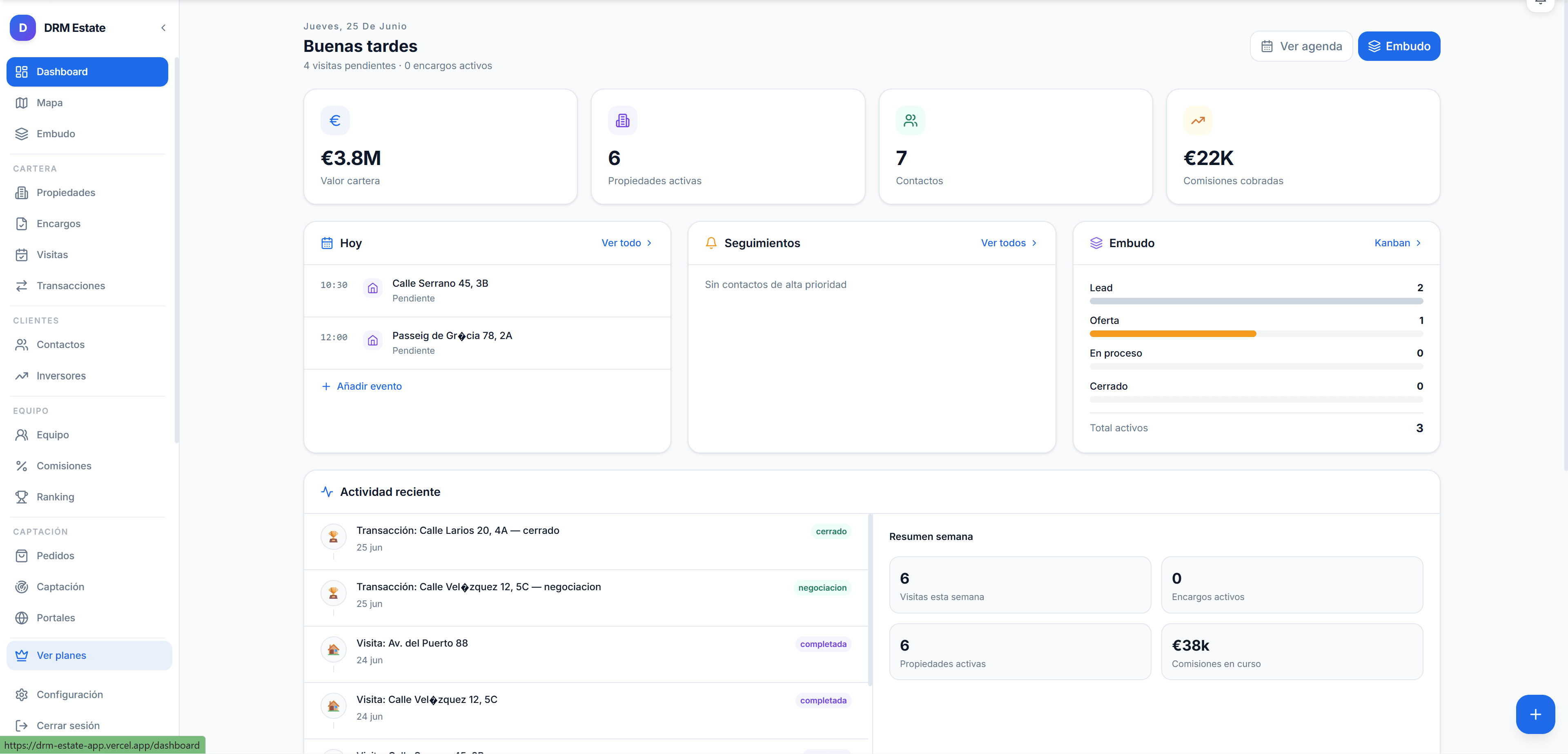This screenshot has height=754, width=1568.
Task: Click the Ver planes crown icon
Action: click(22, 655)
